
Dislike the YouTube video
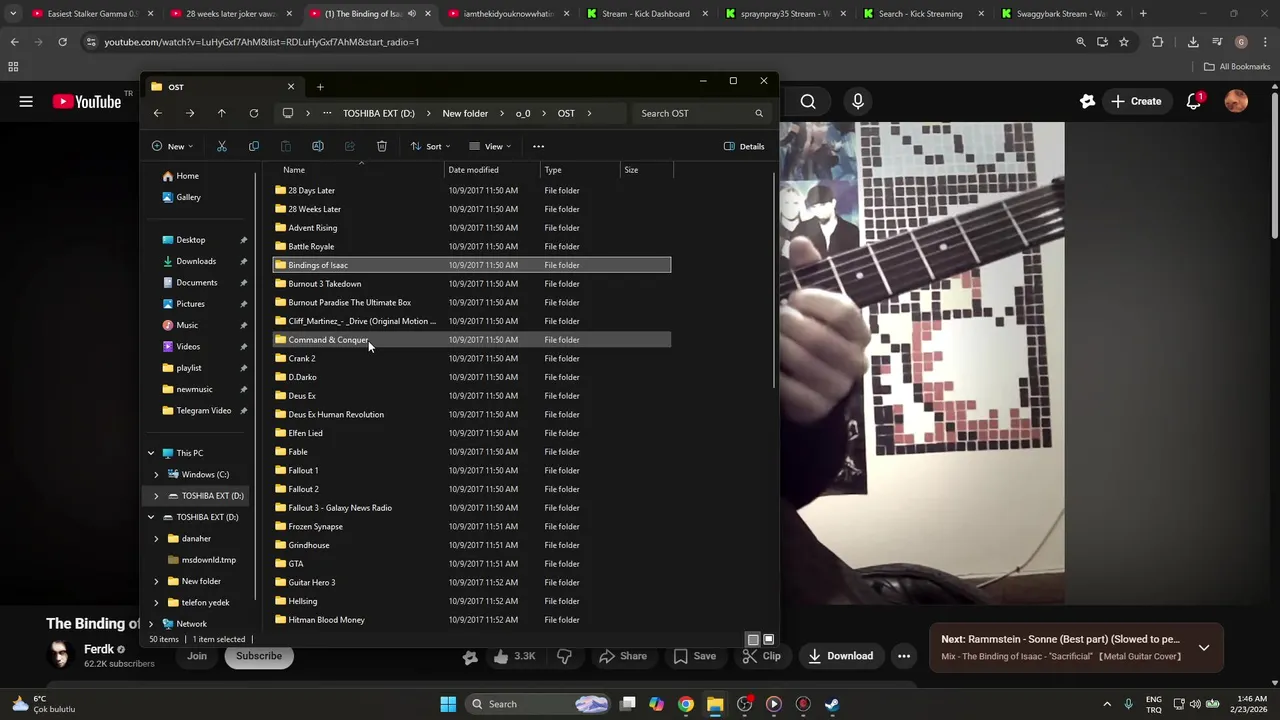click(564, 656)
